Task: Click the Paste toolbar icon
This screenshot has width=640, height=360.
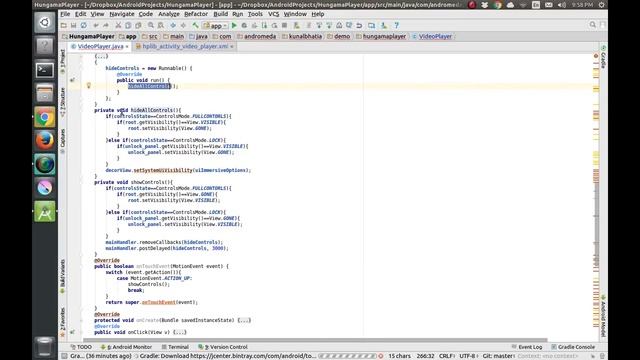Action: [x=138, y=25]
